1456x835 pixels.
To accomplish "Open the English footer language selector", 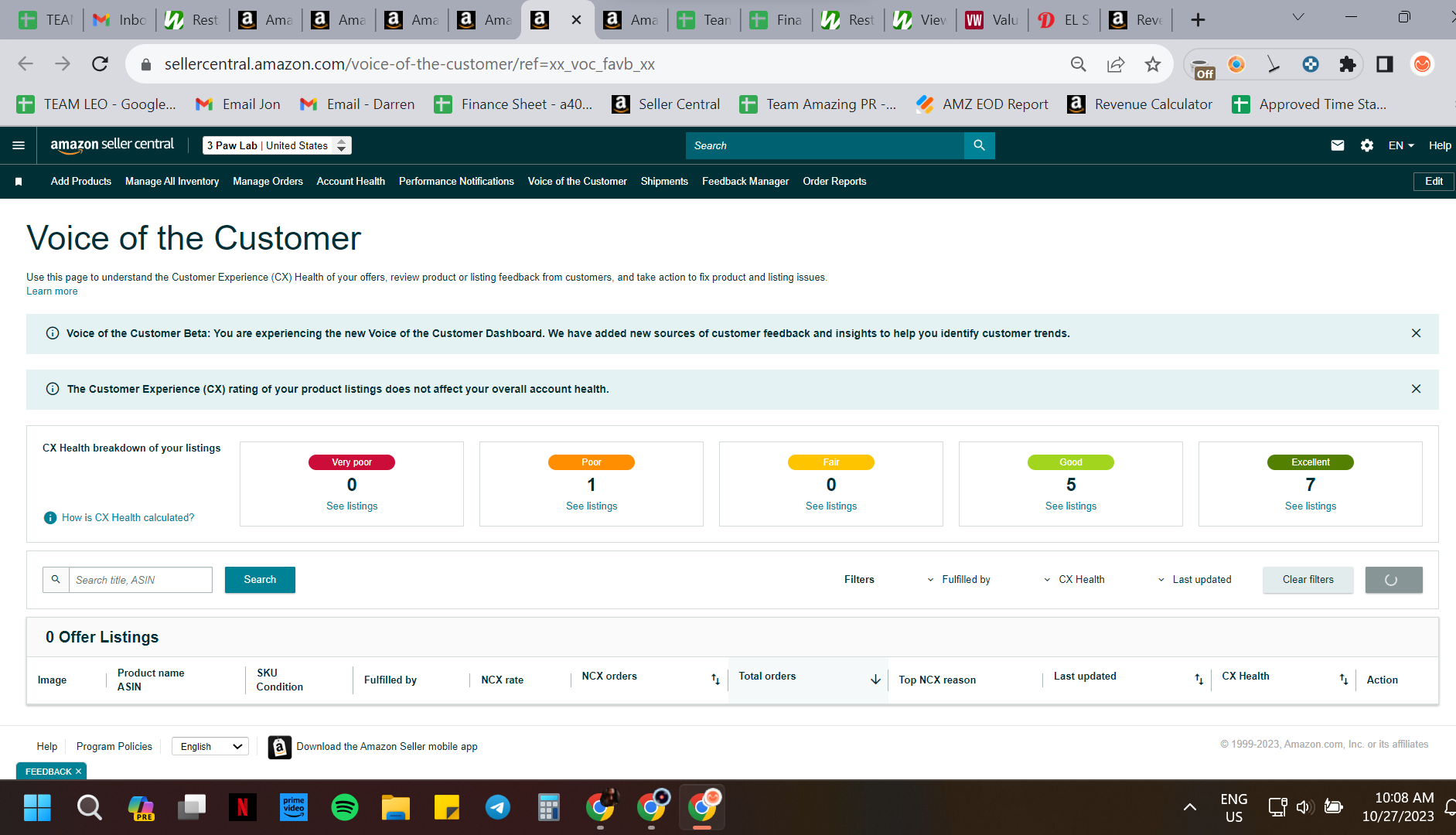I will pos(210,747).
